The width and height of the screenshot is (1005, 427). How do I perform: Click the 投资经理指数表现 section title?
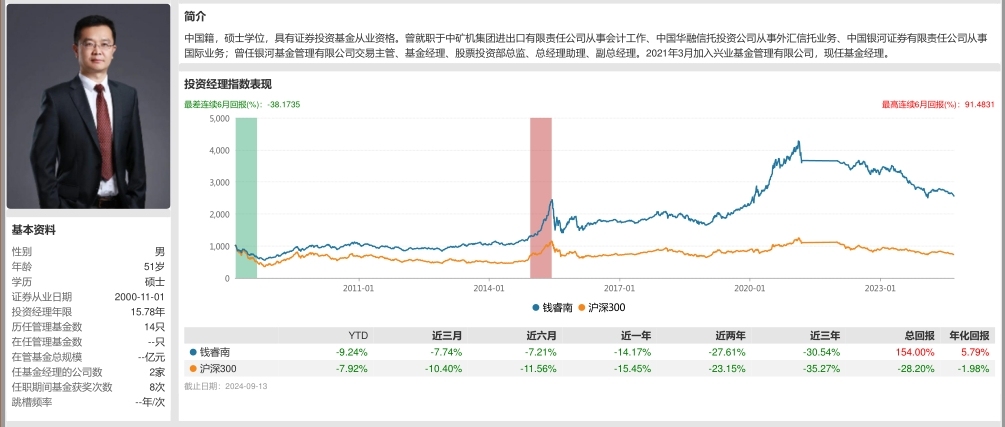point(228,83)
